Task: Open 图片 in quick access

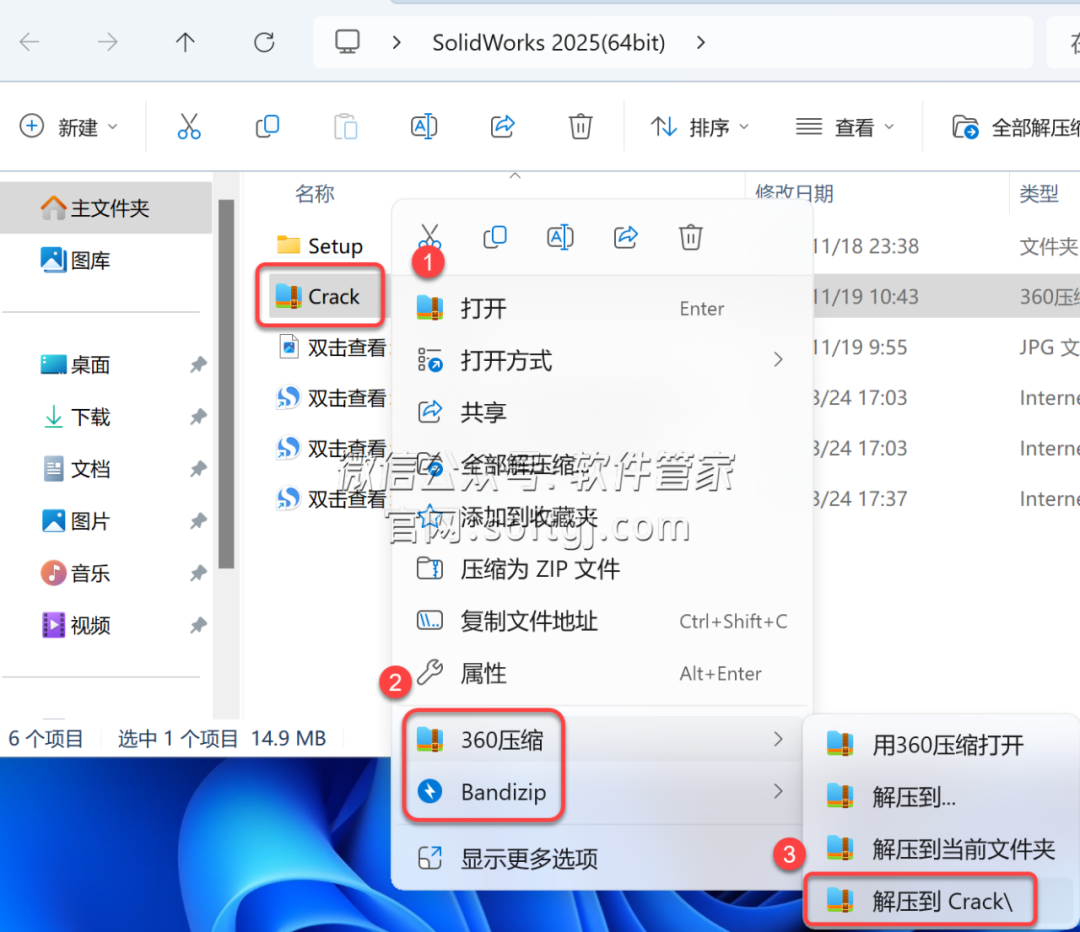Action: (76, 521)
